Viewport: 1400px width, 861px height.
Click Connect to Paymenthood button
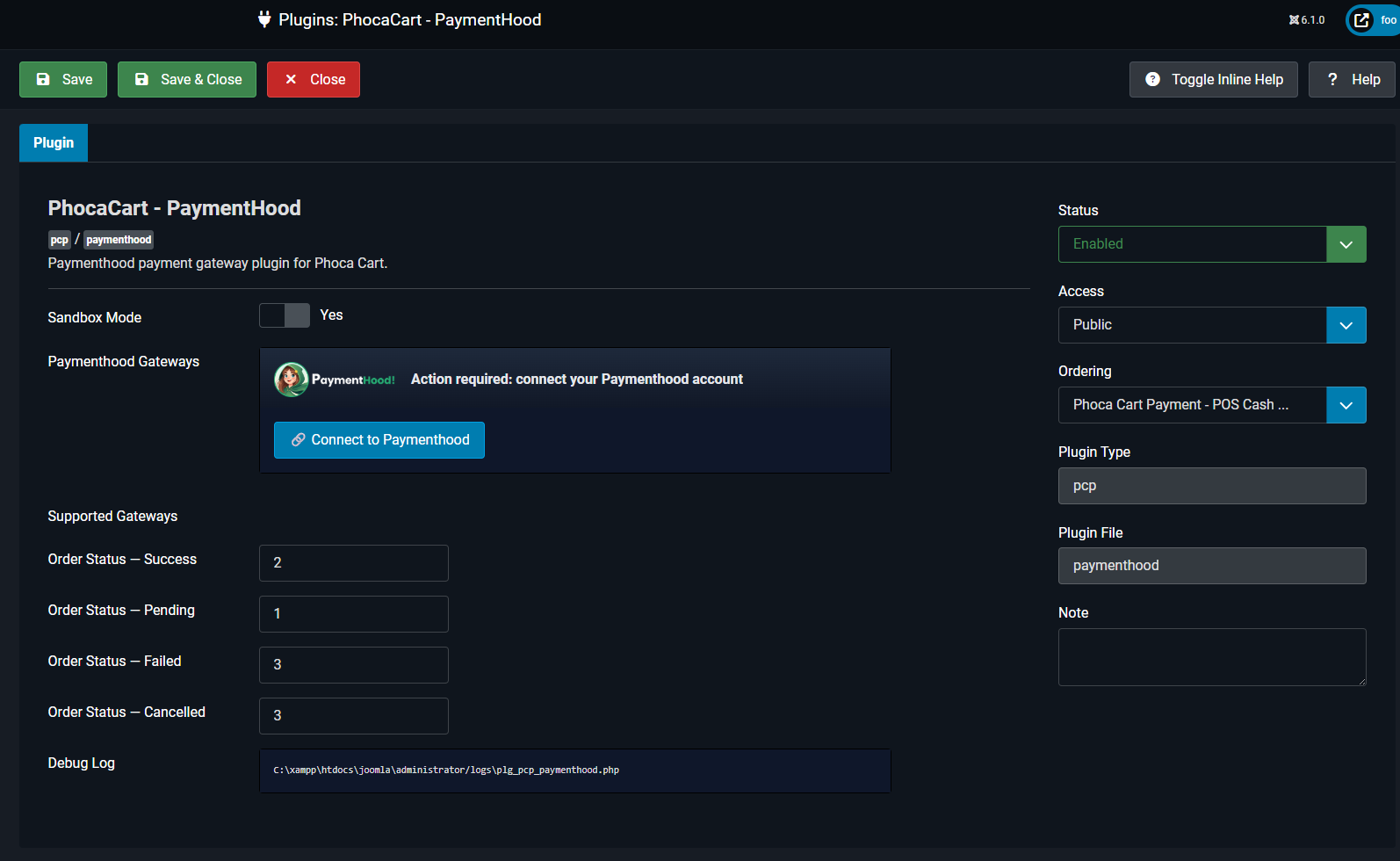click(x=379, y=440)
